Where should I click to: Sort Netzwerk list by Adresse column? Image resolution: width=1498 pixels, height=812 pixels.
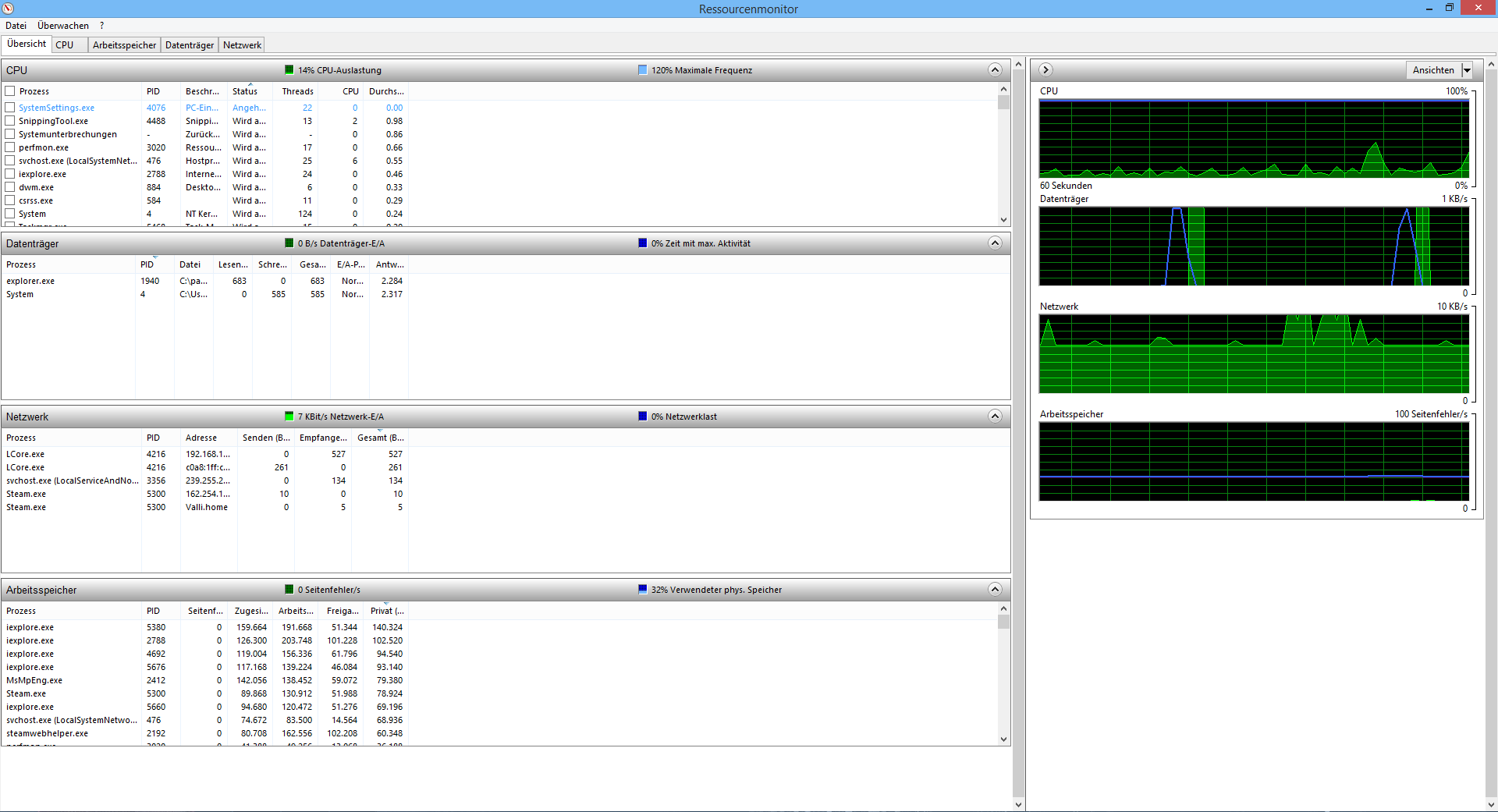click(208, 438)
